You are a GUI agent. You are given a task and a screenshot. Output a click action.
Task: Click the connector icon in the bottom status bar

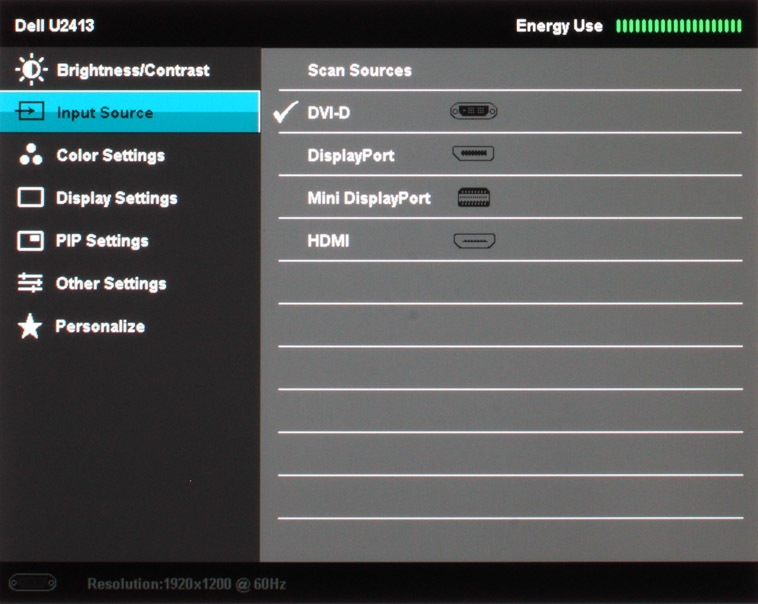point(32,582)
